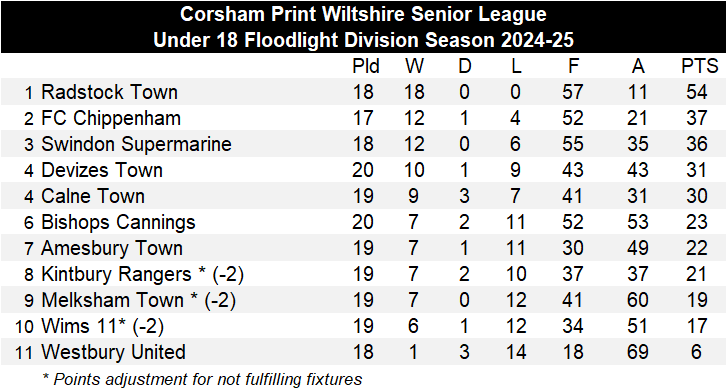Image resolution: width=726 pixels, height=391 pixels.
Task: Click the Pld column header
Action: click(366, 66)
